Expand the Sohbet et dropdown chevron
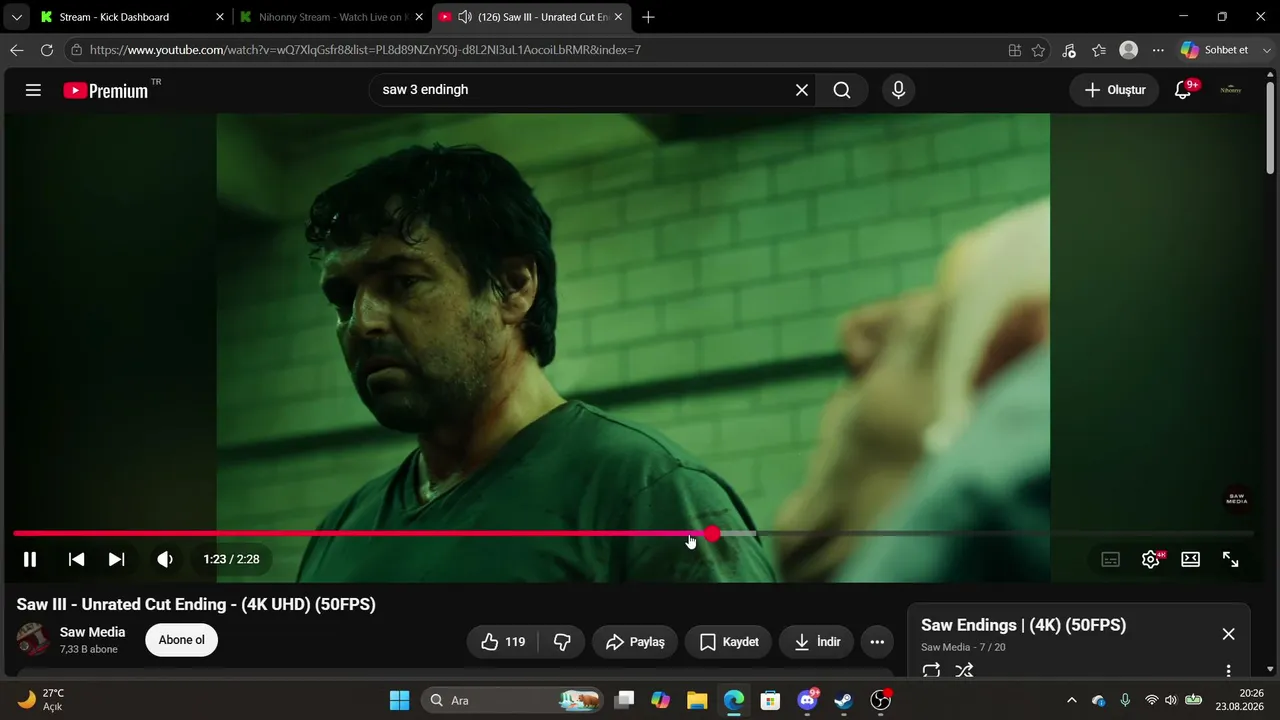 pos(1268,50)
